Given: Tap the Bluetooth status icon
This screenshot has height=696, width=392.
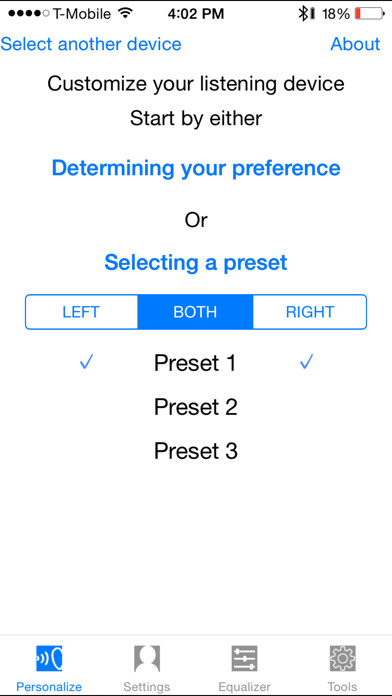Looking at the screenshot, I should 304,14.
